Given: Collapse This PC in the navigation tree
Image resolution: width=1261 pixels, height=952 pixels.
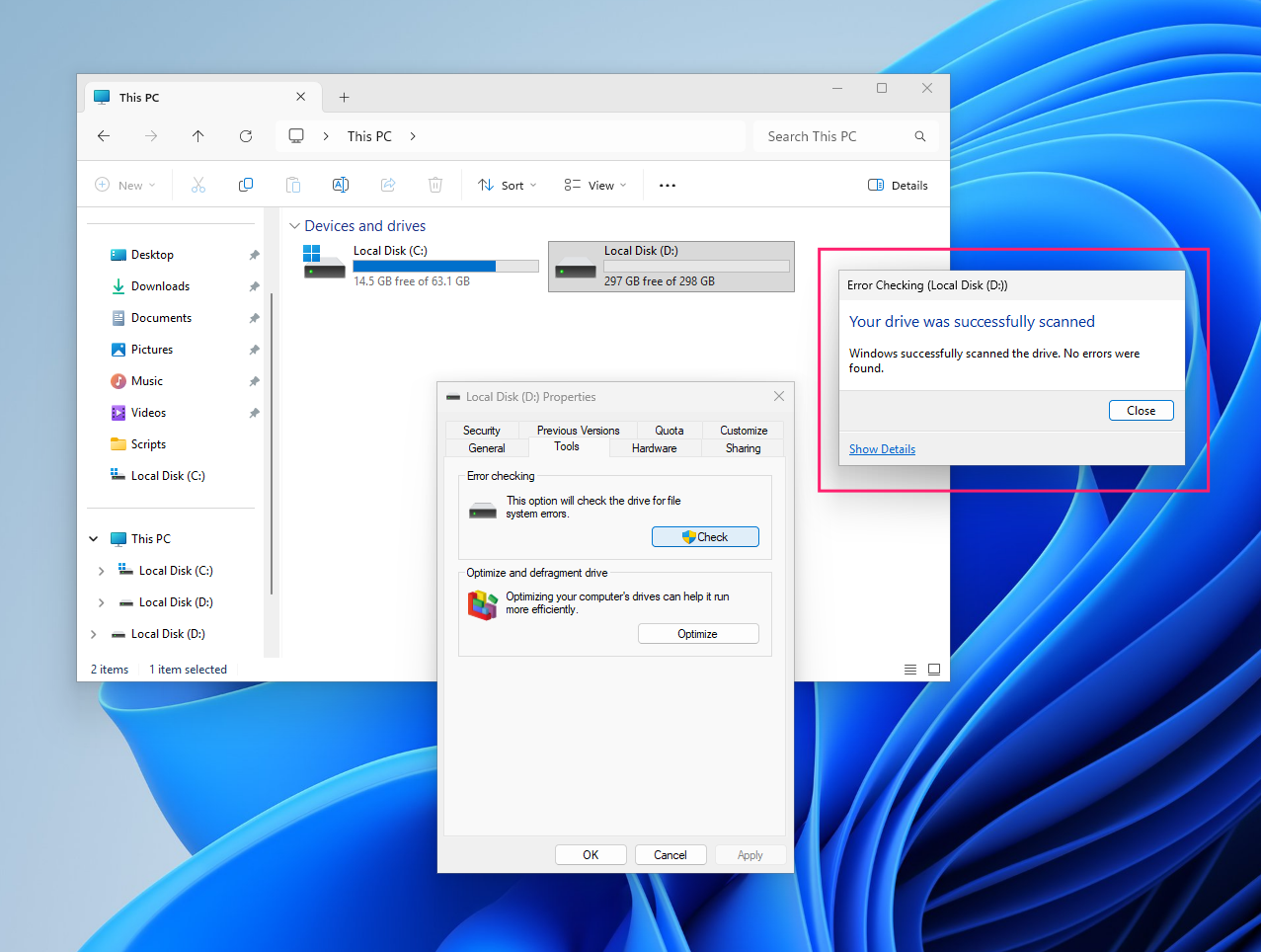Looking at the screenshot, I should (94, 539).
